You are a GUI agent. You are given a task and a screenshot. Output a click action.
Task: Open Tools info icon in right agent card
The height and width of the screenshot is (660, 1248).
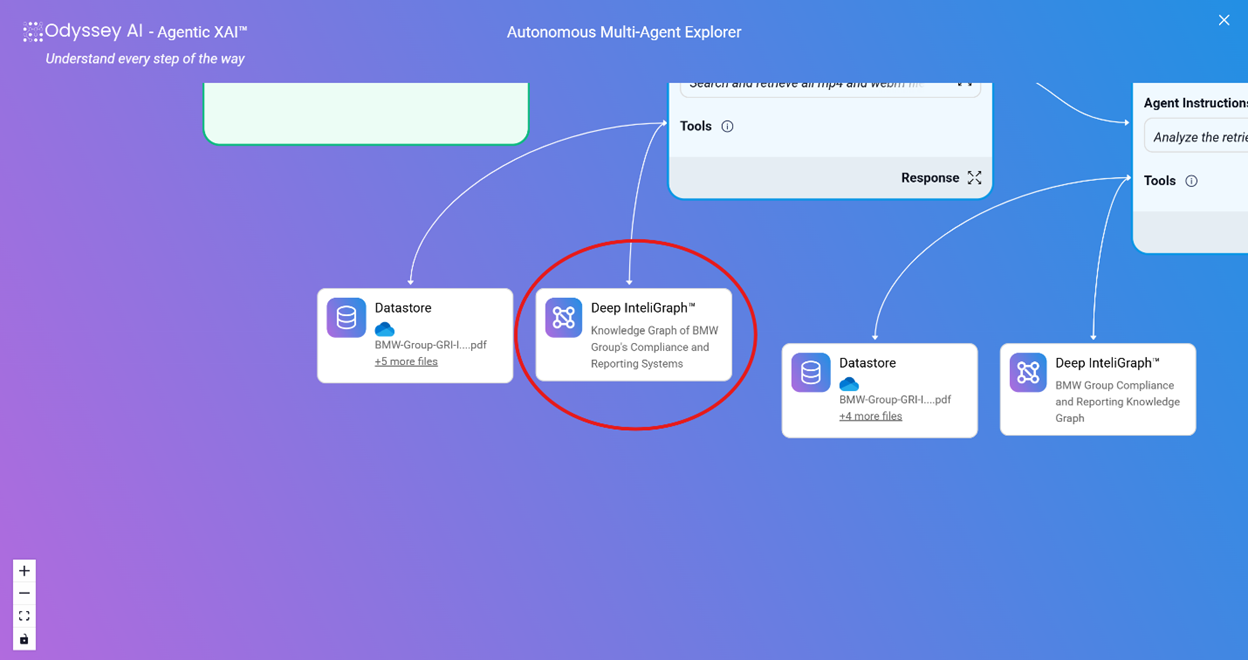[1191, 181]
